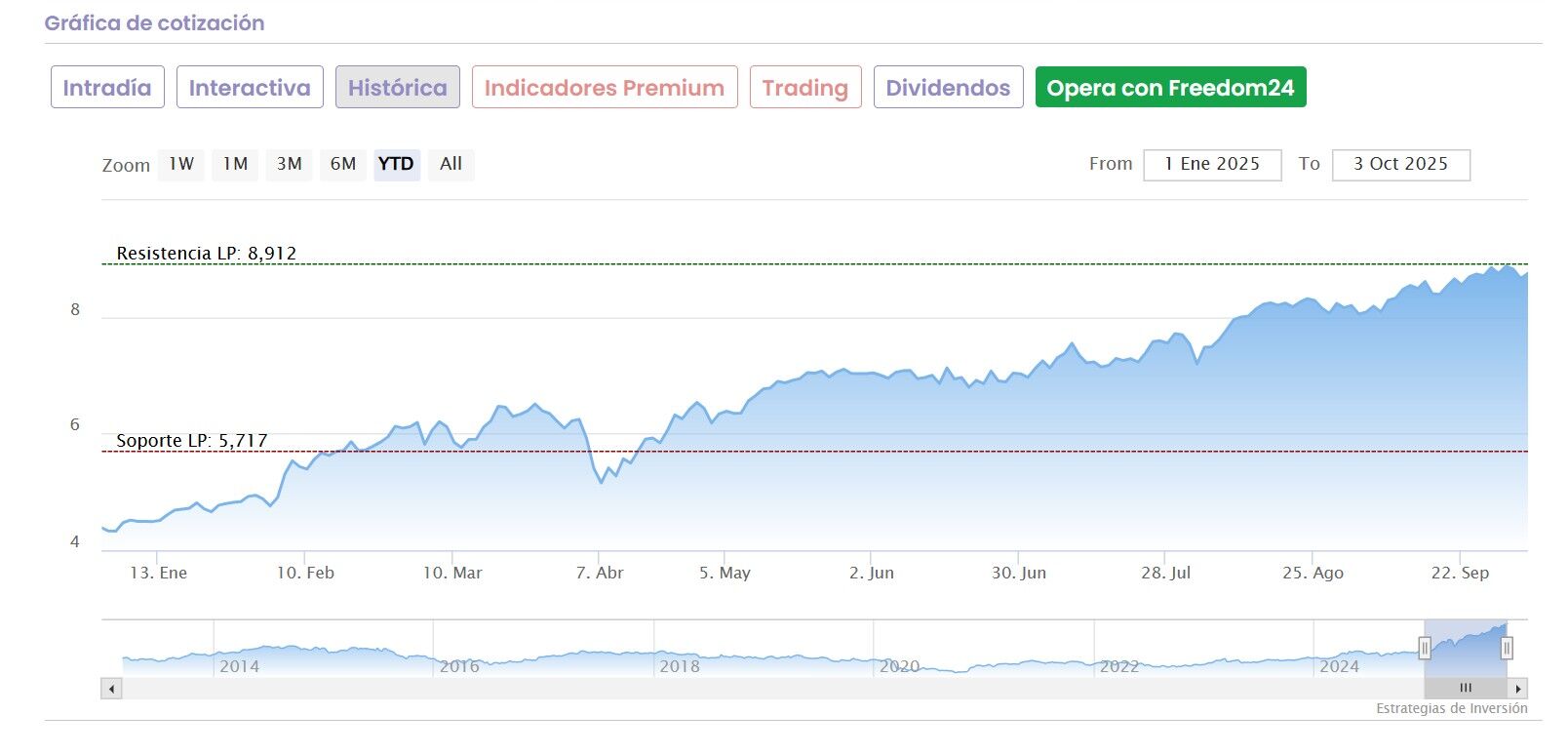Click the From date field

pyautogui.click(x=1212, y=165)
